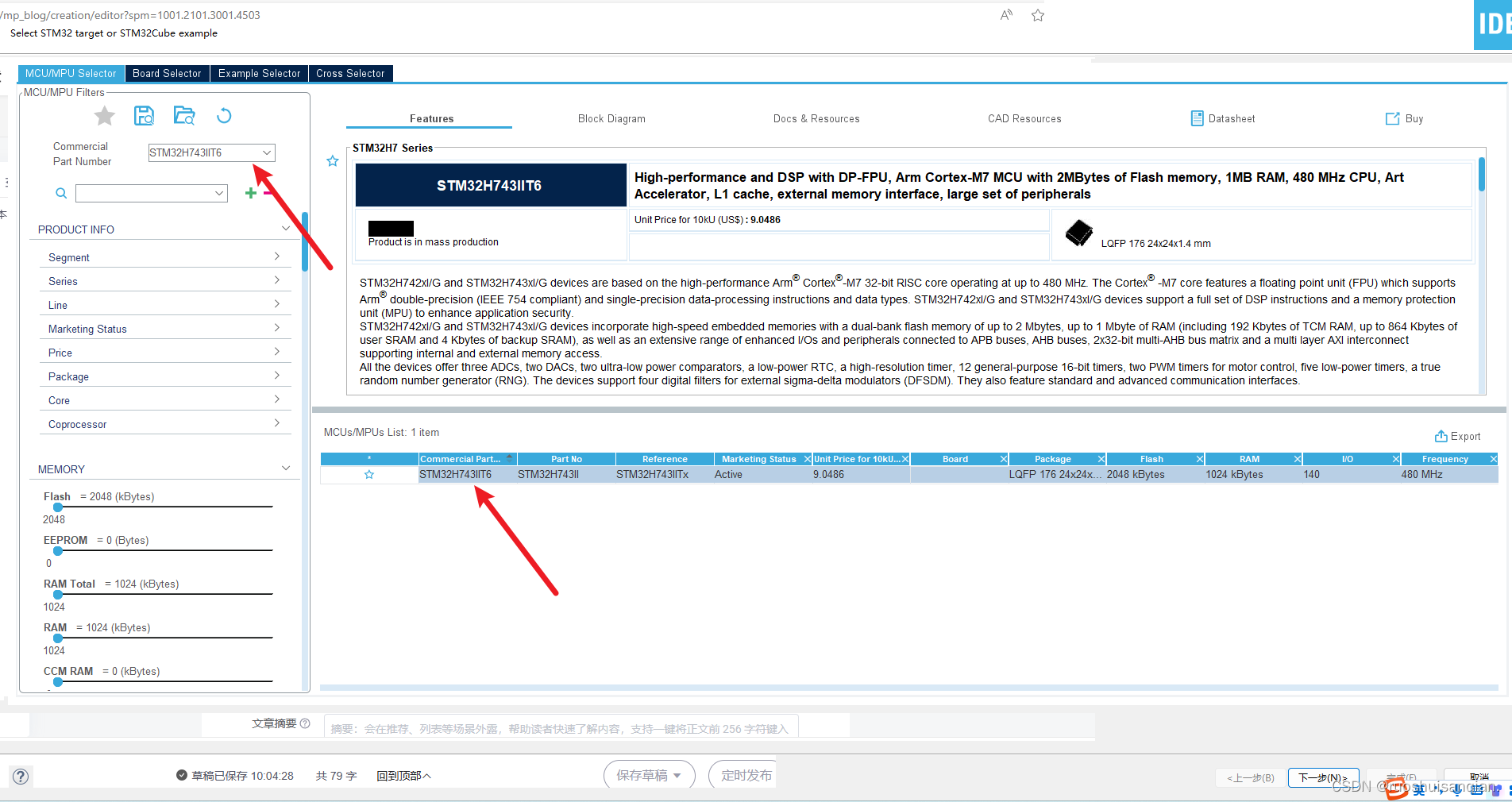1512x802 pixels.
Task: Switch to Cross Selector tab
Action: [x=350, y=73]
